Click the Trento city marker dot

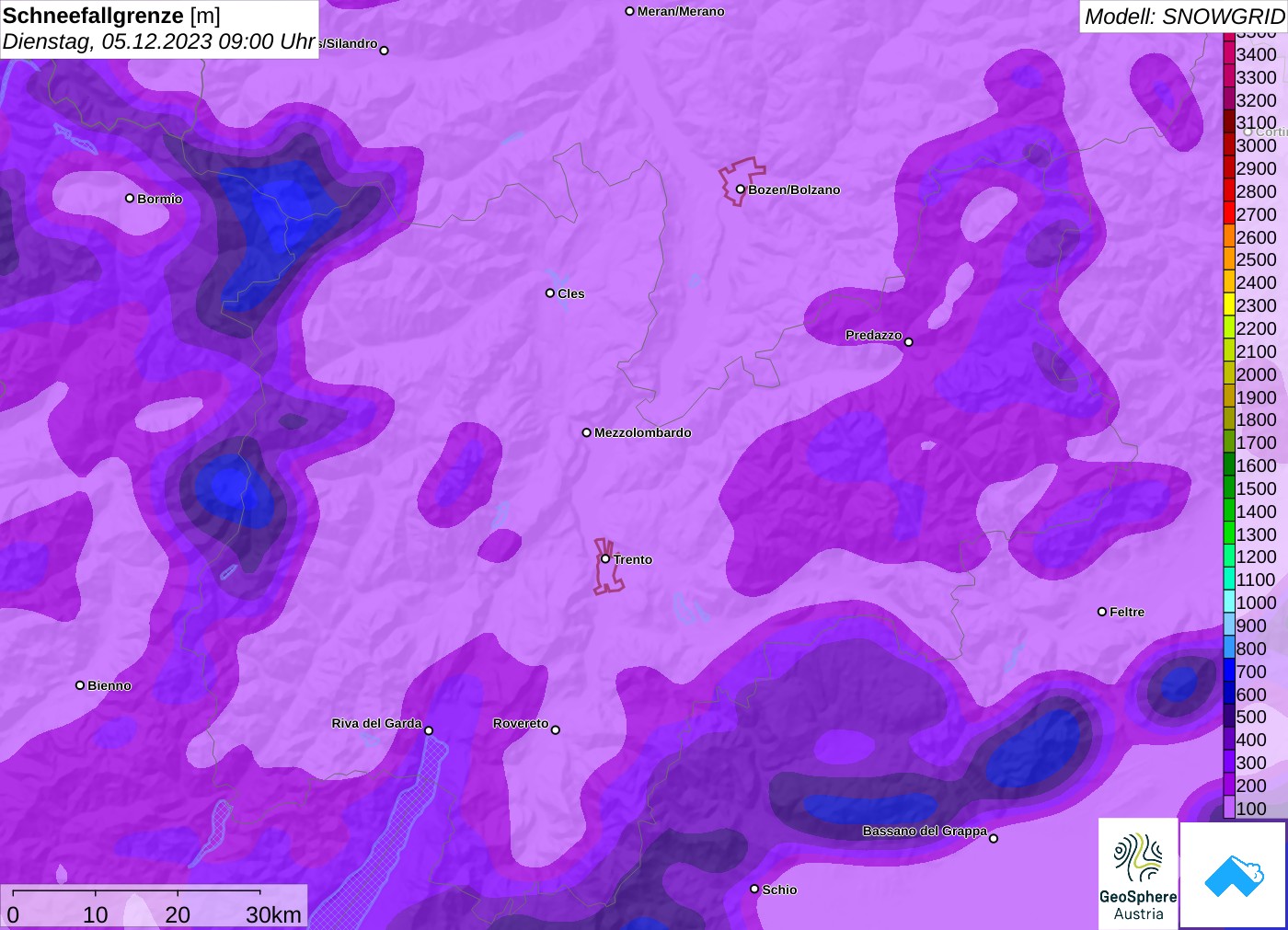pyautogui.click(x=605, y=558)
